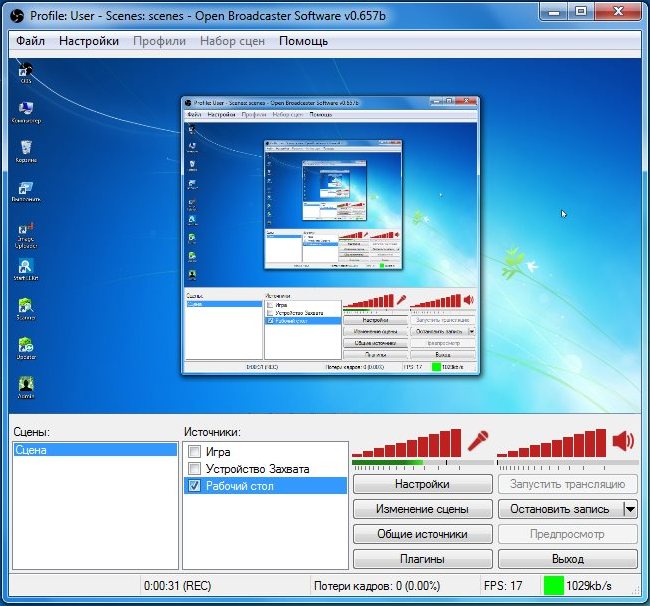Click the Плагины button
The image size is (650, 606).
pos(422,559)
